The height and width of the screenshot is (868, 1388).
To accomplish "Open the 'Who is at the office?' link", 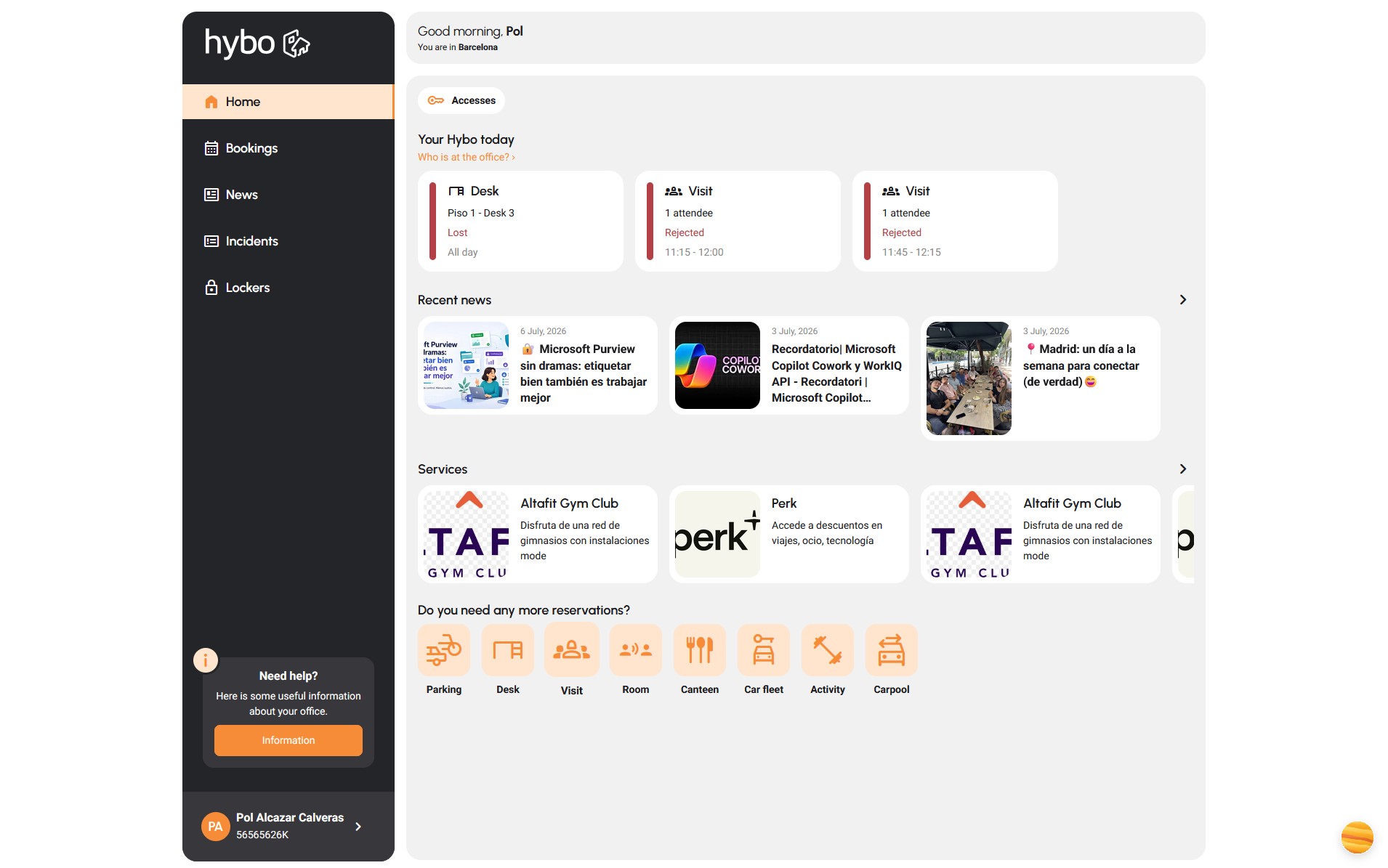I will coord(466,157).
